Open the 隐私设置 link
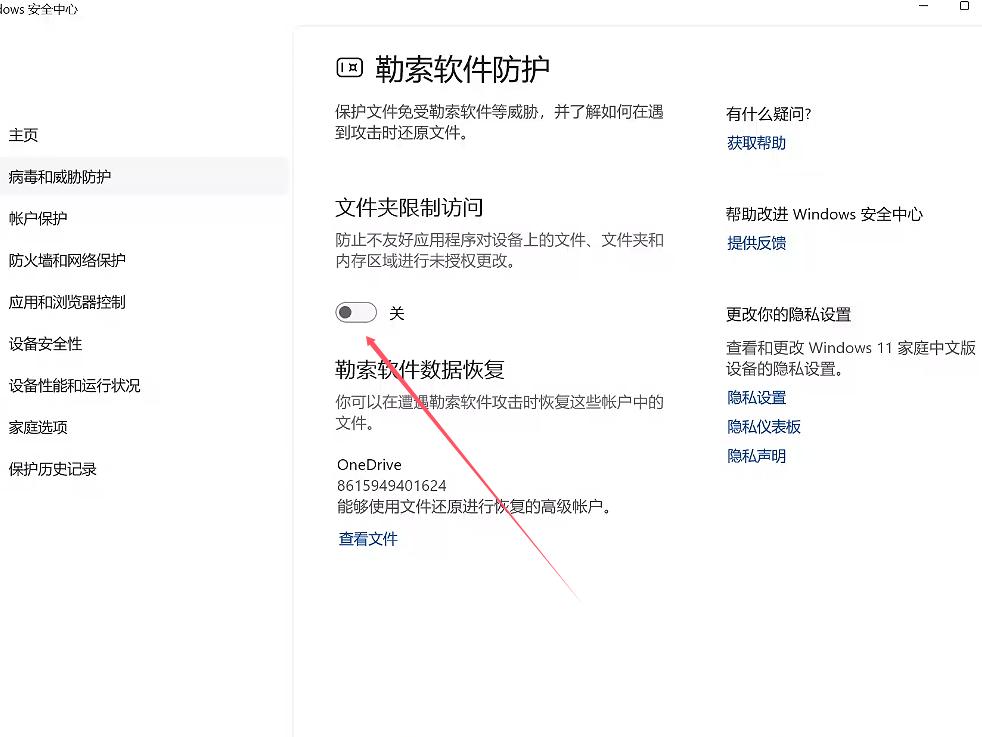The image size is (982, 737). click(x=756, y=398)
